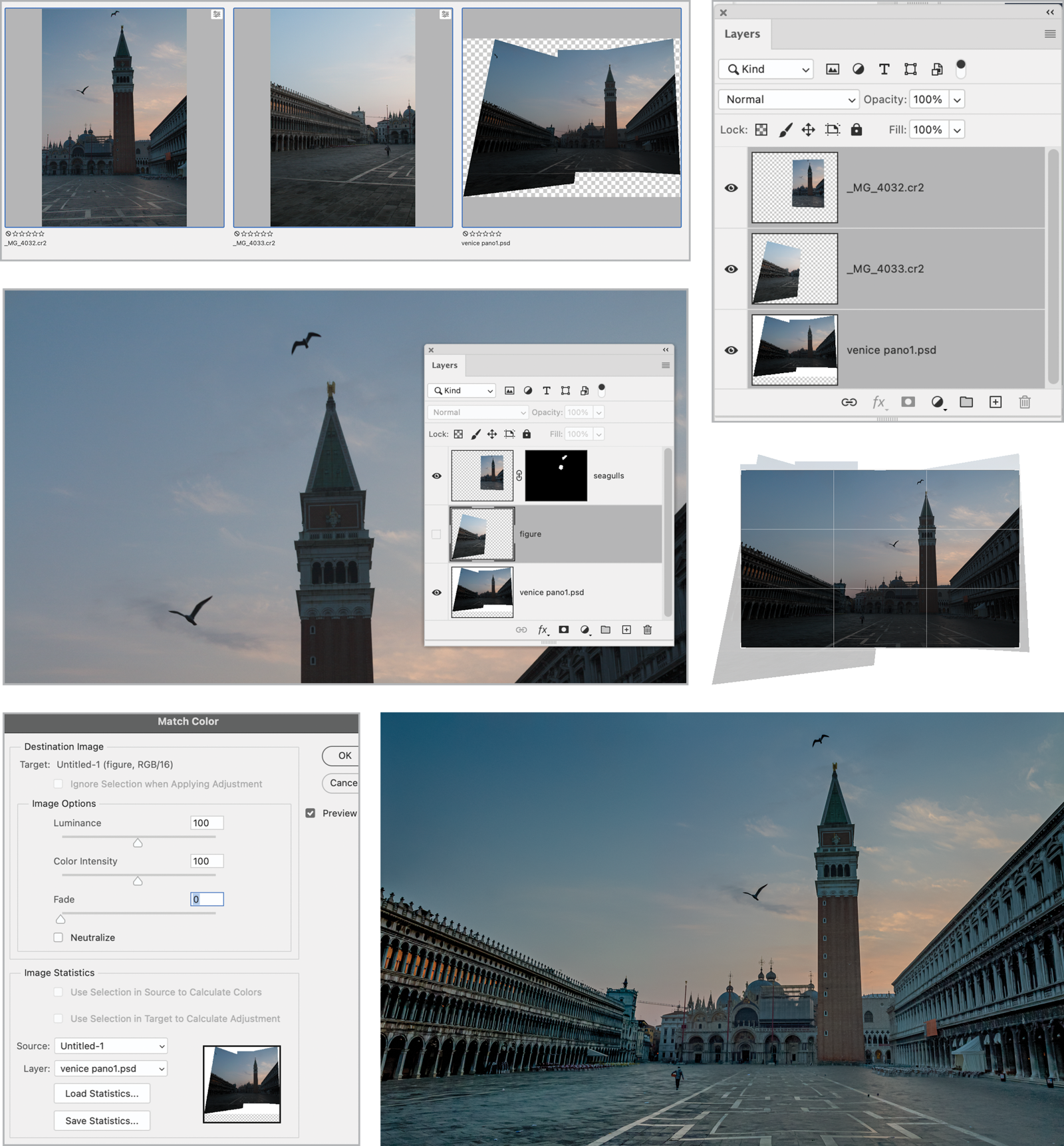Click the lock all padlock icon in top Layers panel

(857, 130)
